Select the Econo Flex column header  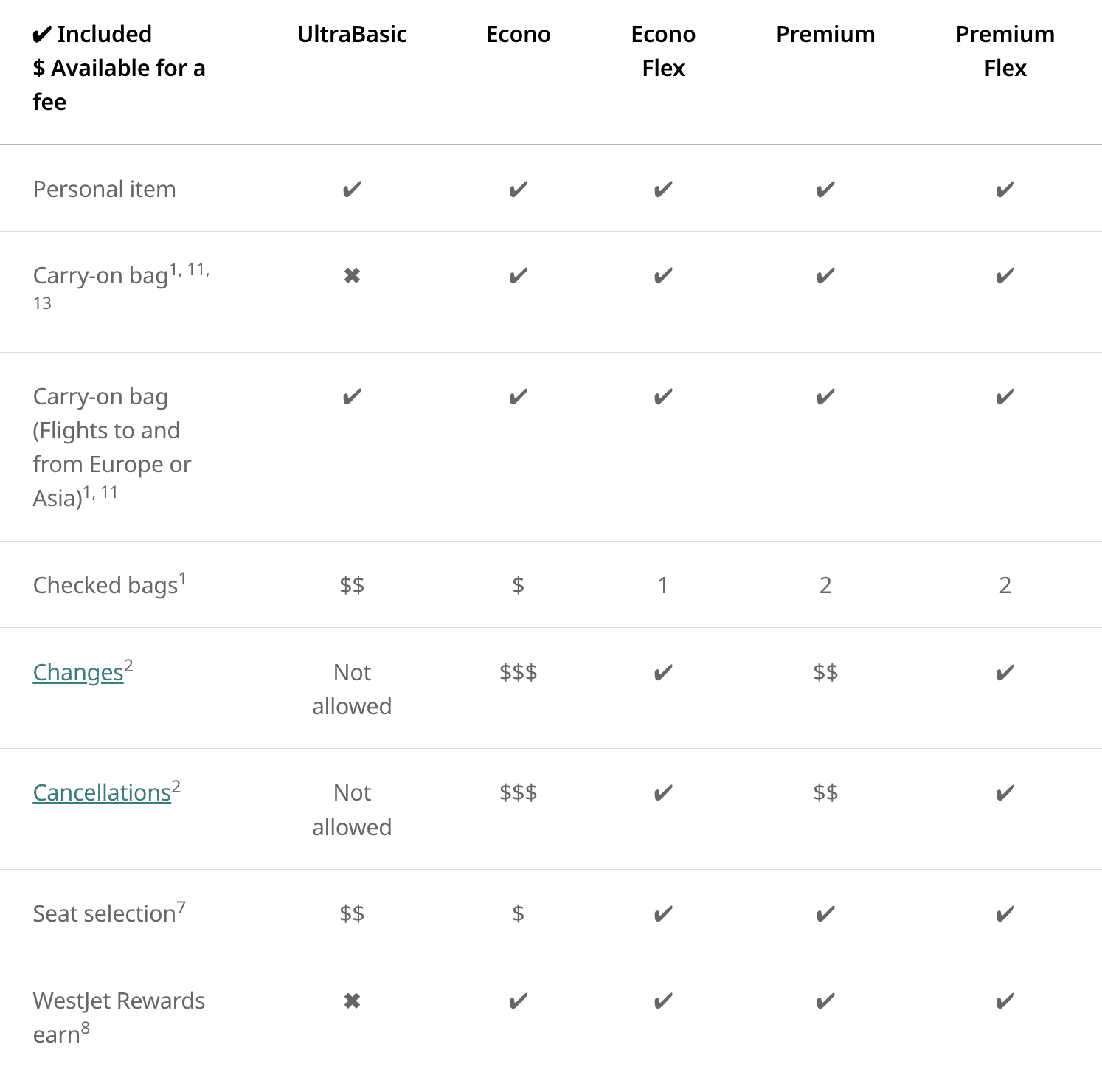(663, 51)
